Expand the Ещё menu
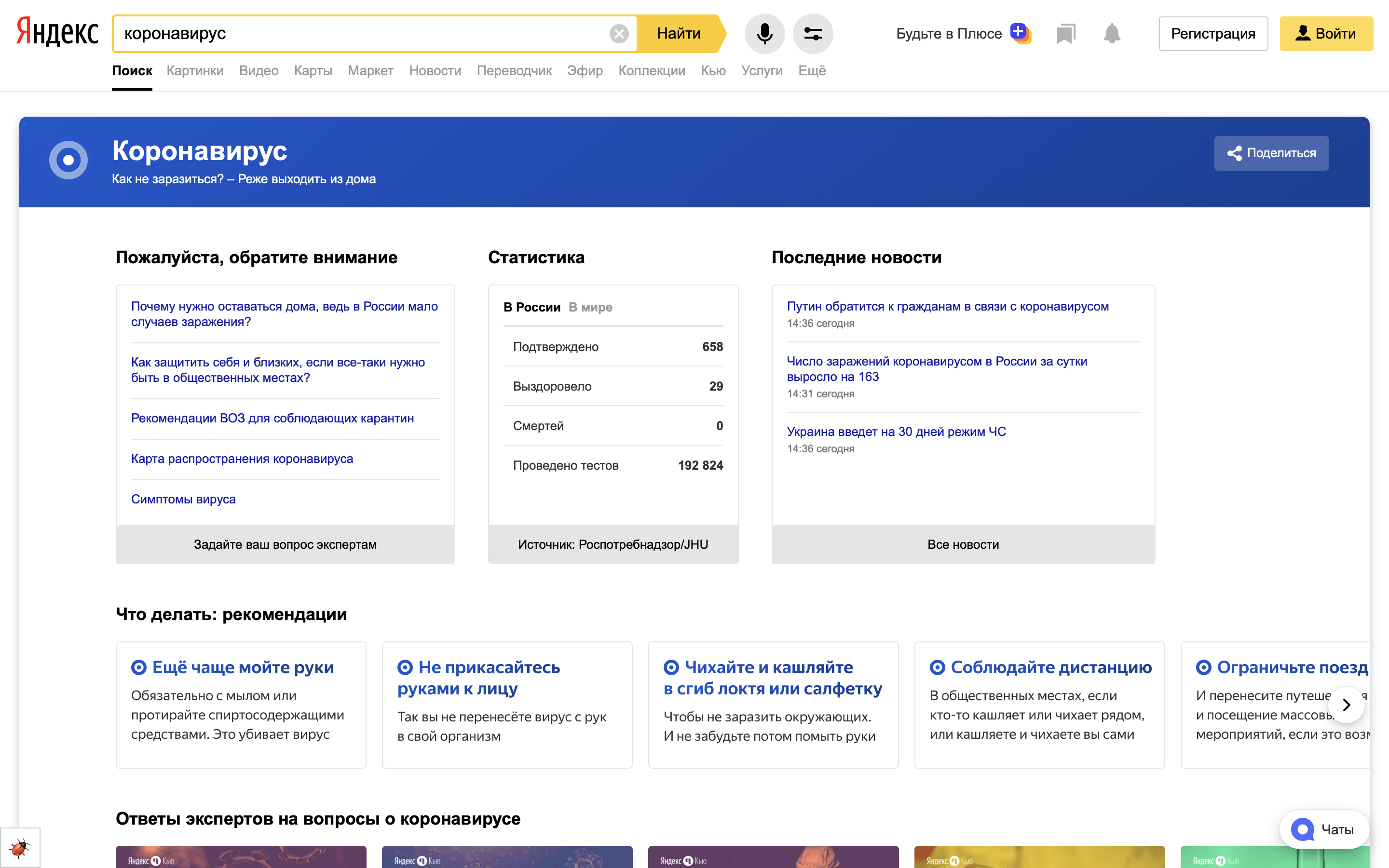Image resolution: width=1389 pixels, height=868 pixels. coord(812,70)
